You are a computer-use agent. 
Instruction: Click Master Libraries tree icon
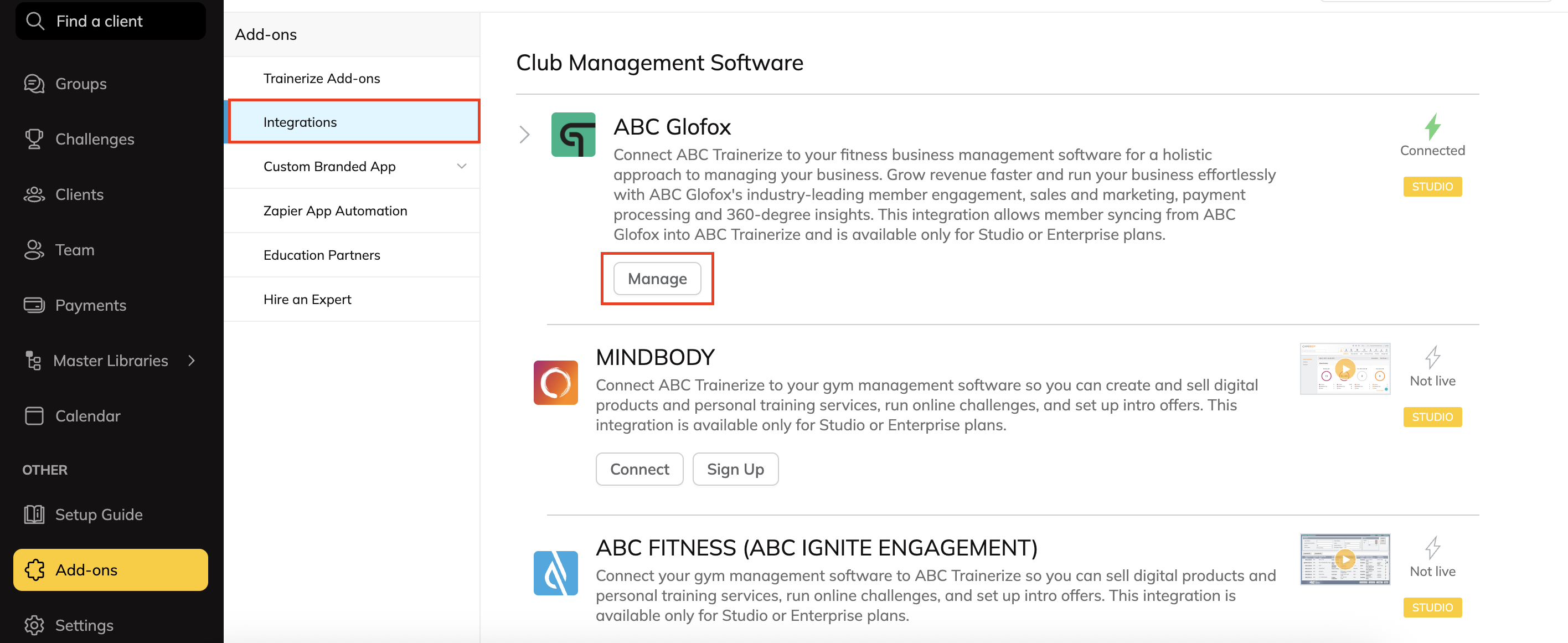pos(33,361)
